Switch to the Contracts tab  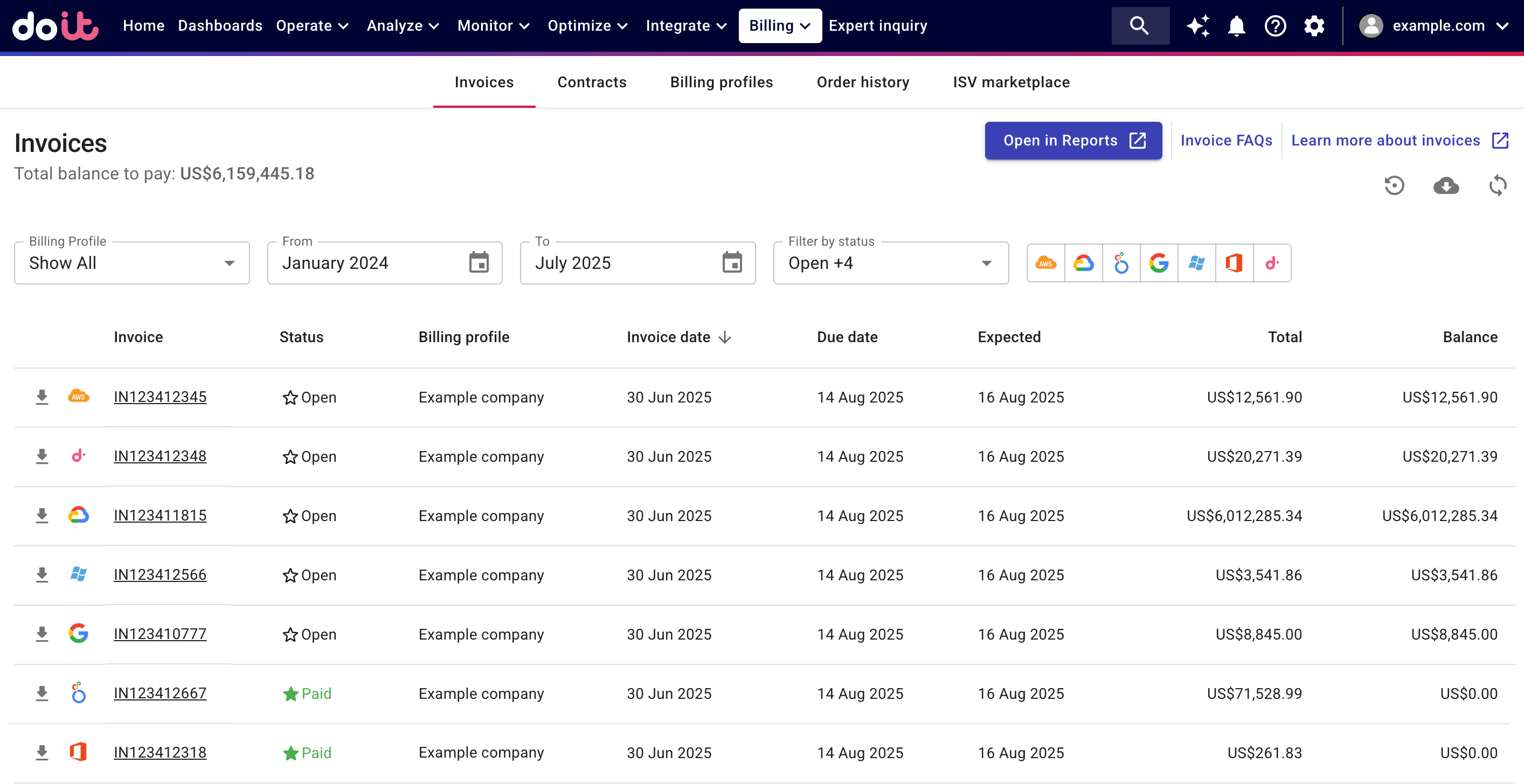tap(592, 82)
